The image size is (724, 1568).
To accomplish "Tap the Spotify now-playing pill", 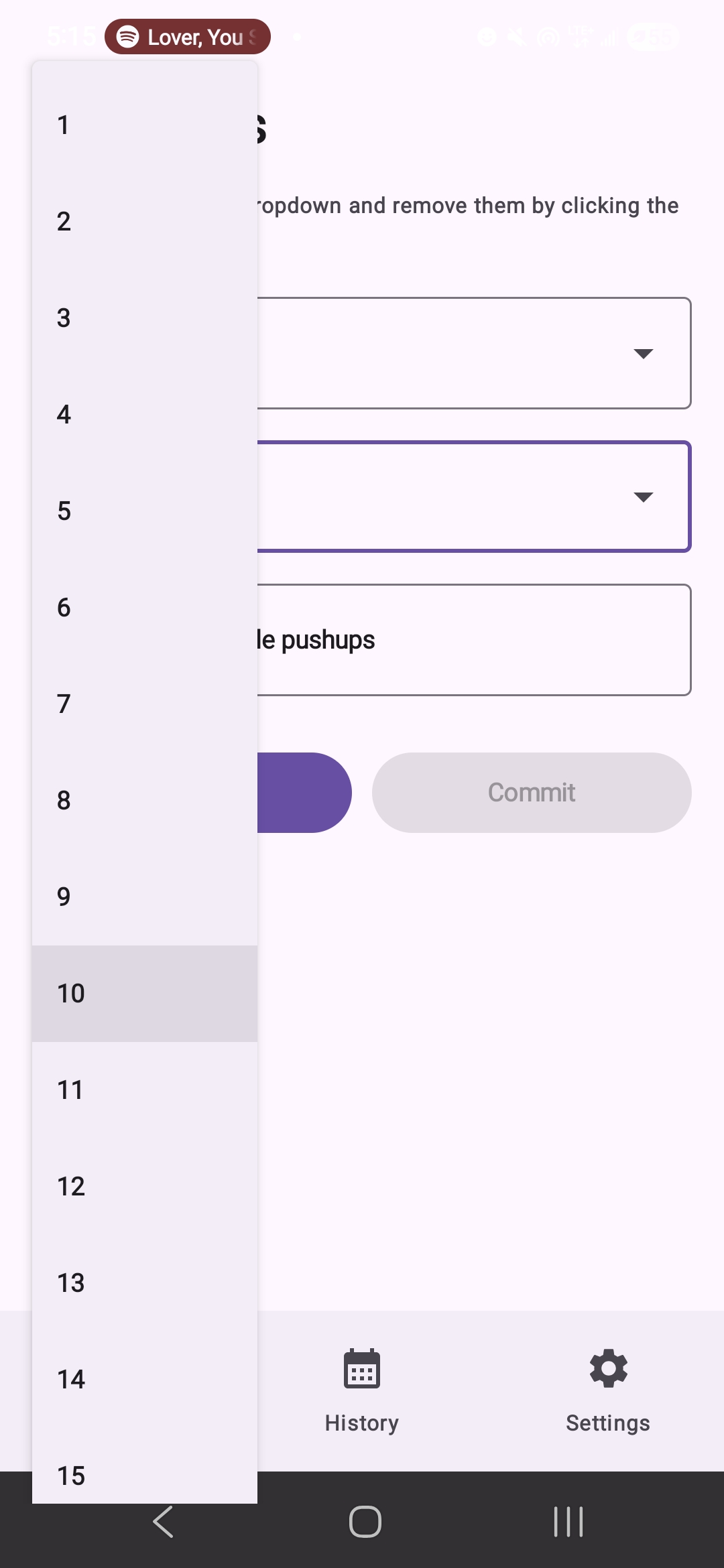I will (188, 37).
